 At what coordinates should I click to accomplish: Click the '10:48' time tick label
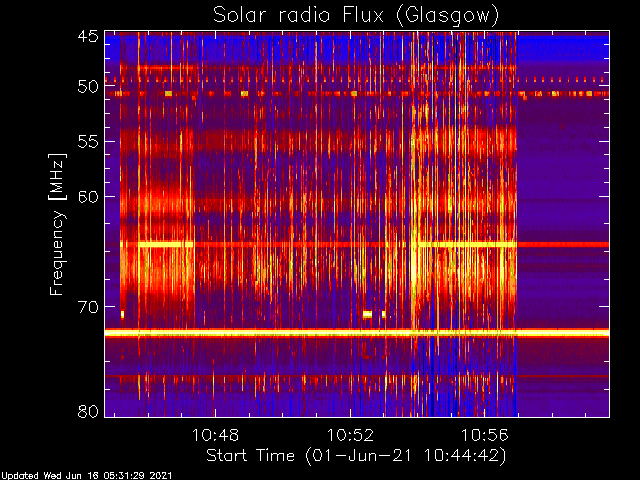point(215,435)
